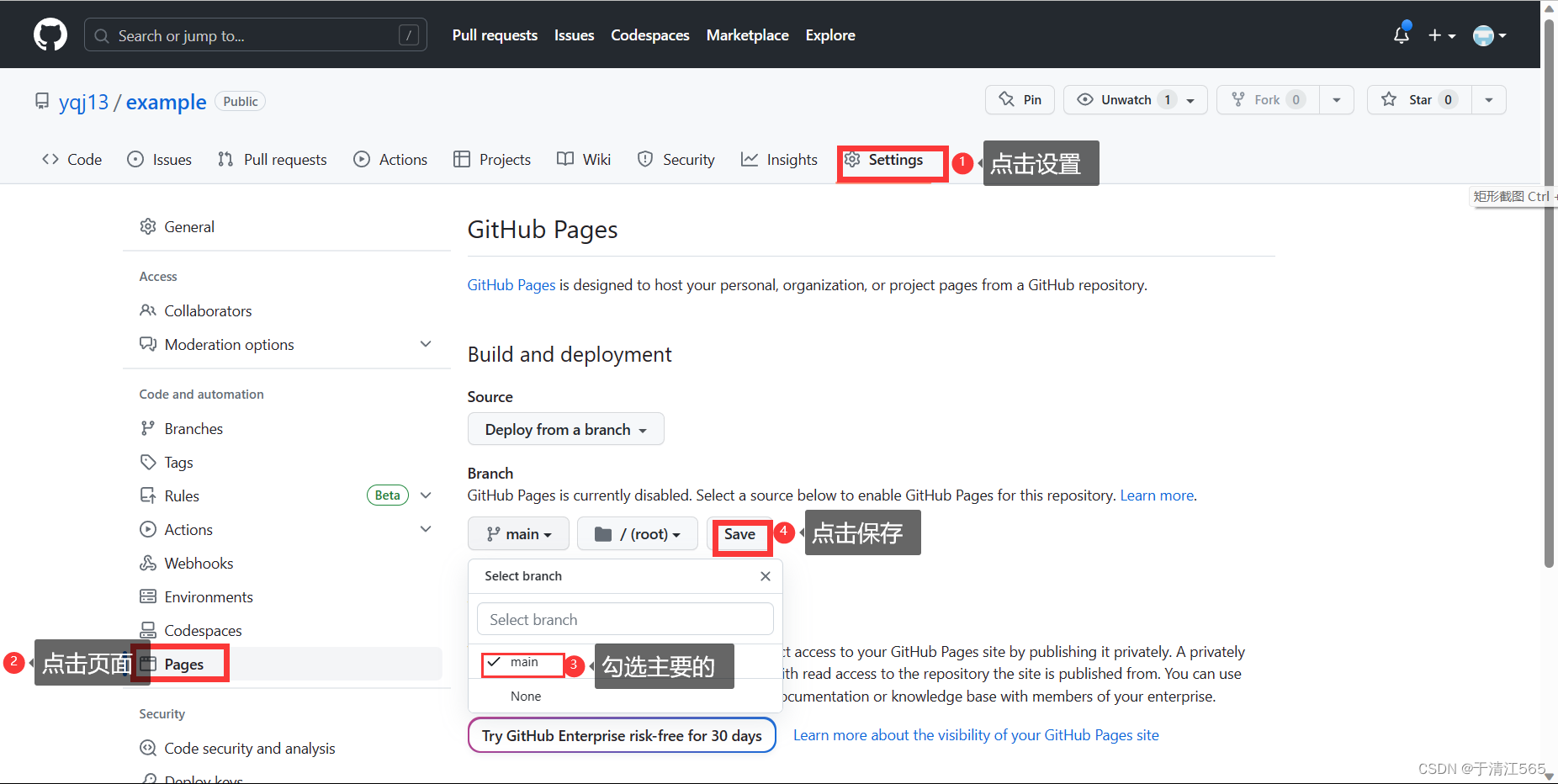Expand the sidebar Actions chevron
The image size is (1558, 784).
click(x=426, y=529)
